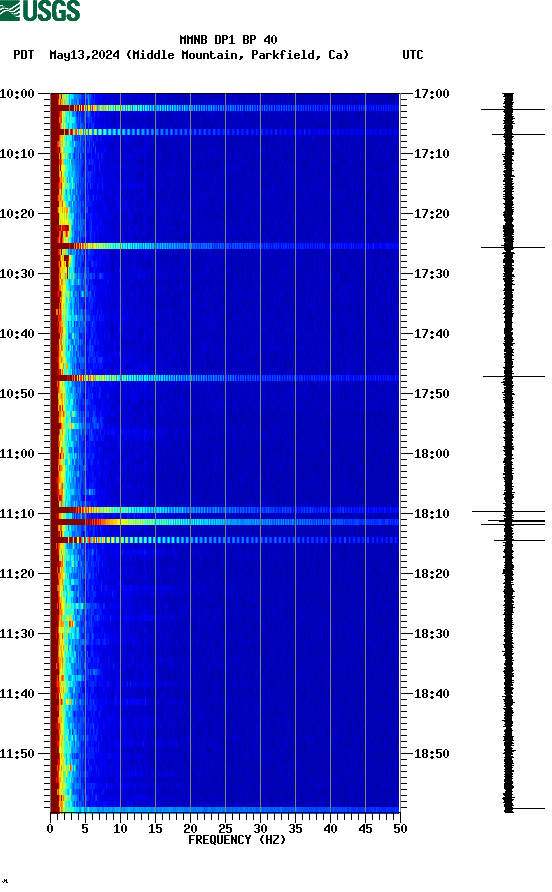Image resolution: width=552 pixels, height=892 pixels.
Task: Click the spectrogram event band near 10:25
Action: pyautogui.click(x=225, y=246)
